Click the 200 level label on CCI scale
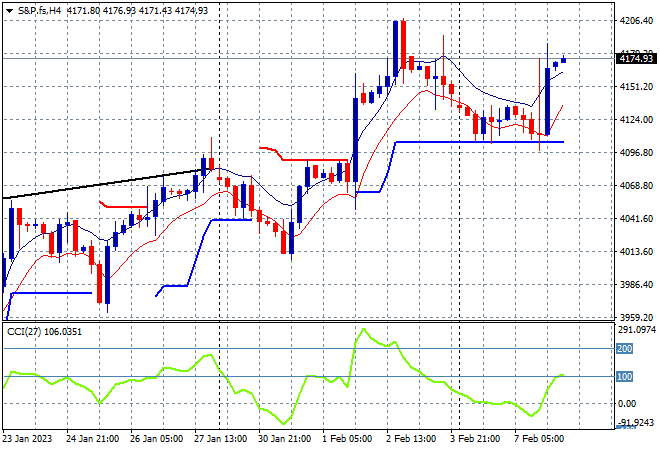Viewport: 660px width, 450px height. pos(626,349)
